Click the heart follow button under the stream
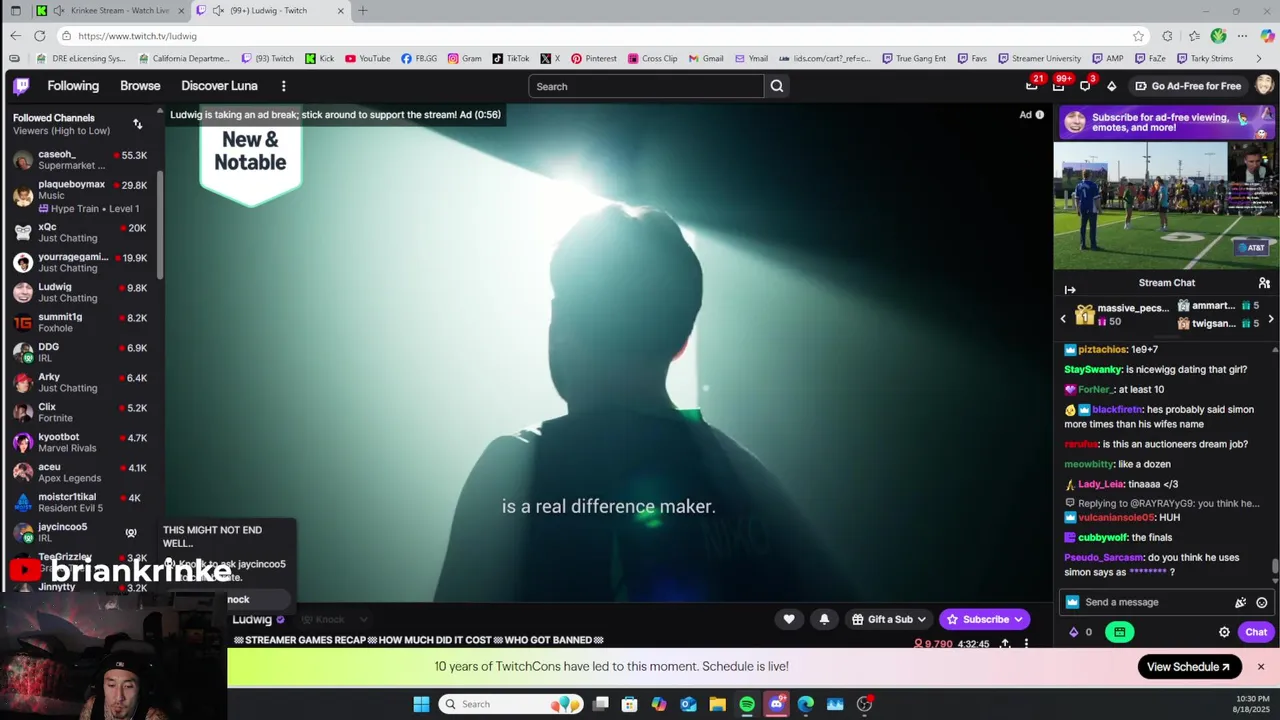The height and width of the screenshot is (720, 1280). click(x=789, y=619)
